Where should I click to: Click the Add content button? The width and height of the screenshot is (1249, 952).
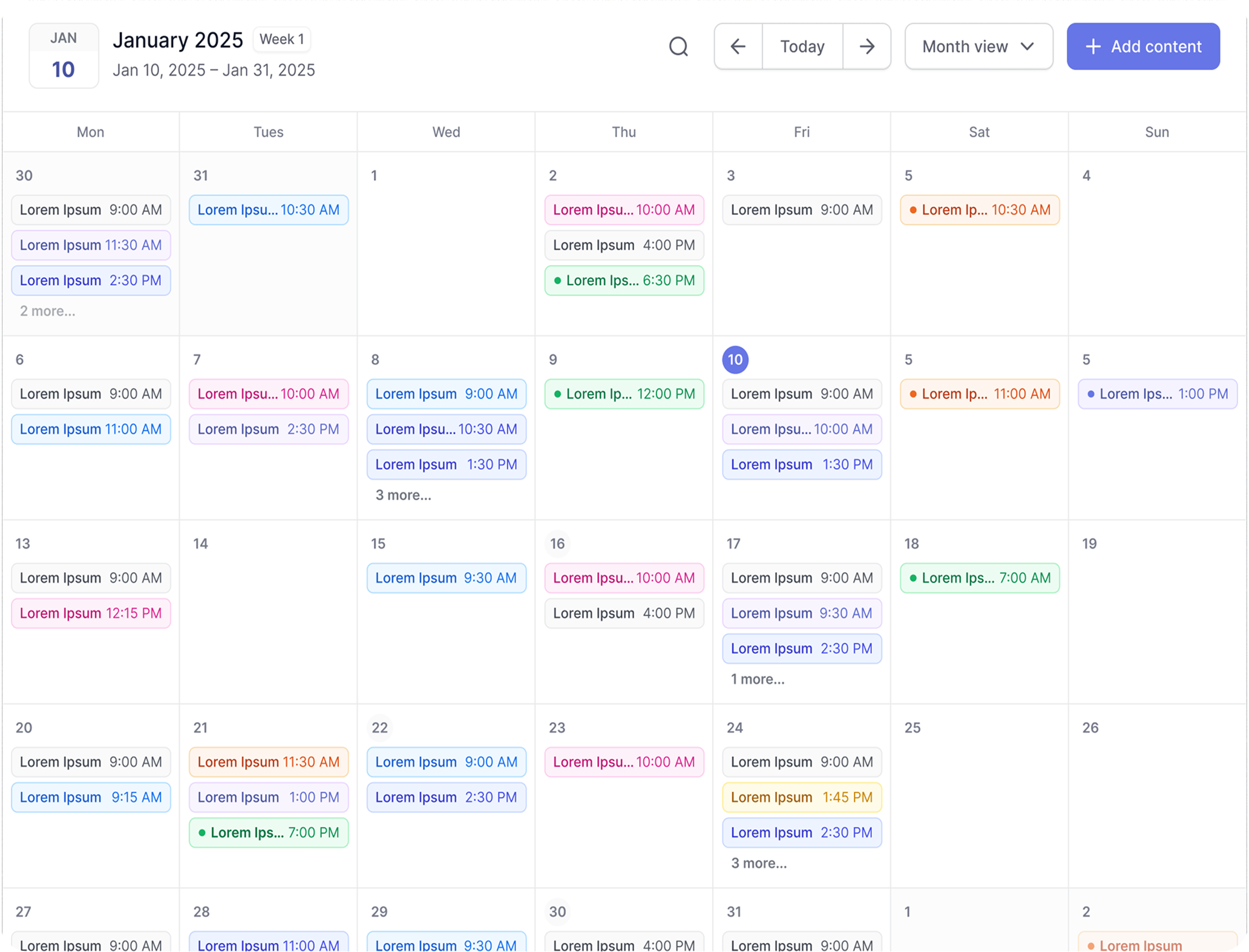1143,47
